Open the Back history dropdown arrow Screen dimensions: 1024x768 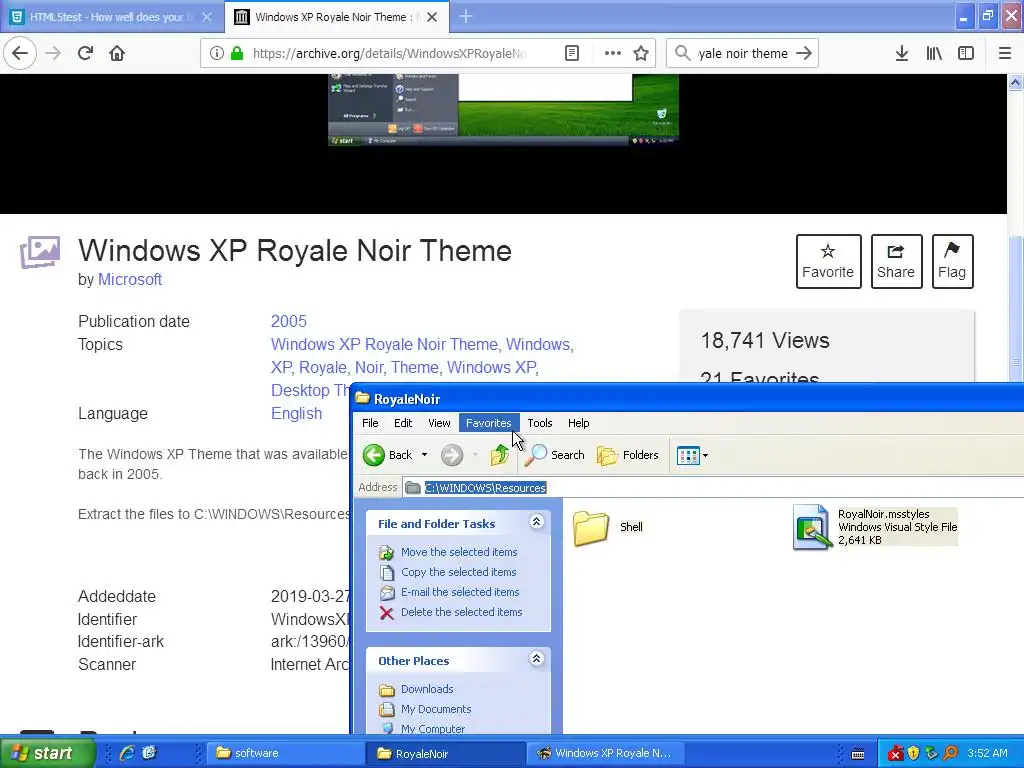(424, 455)
